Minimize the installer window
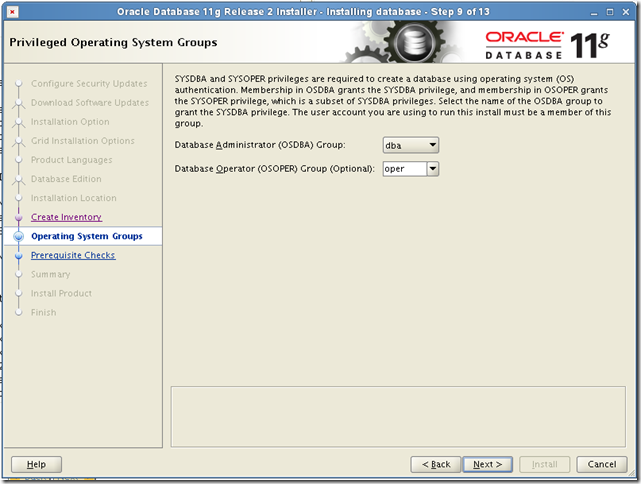This screenshot has width=641, height=484. coord(594,12)
